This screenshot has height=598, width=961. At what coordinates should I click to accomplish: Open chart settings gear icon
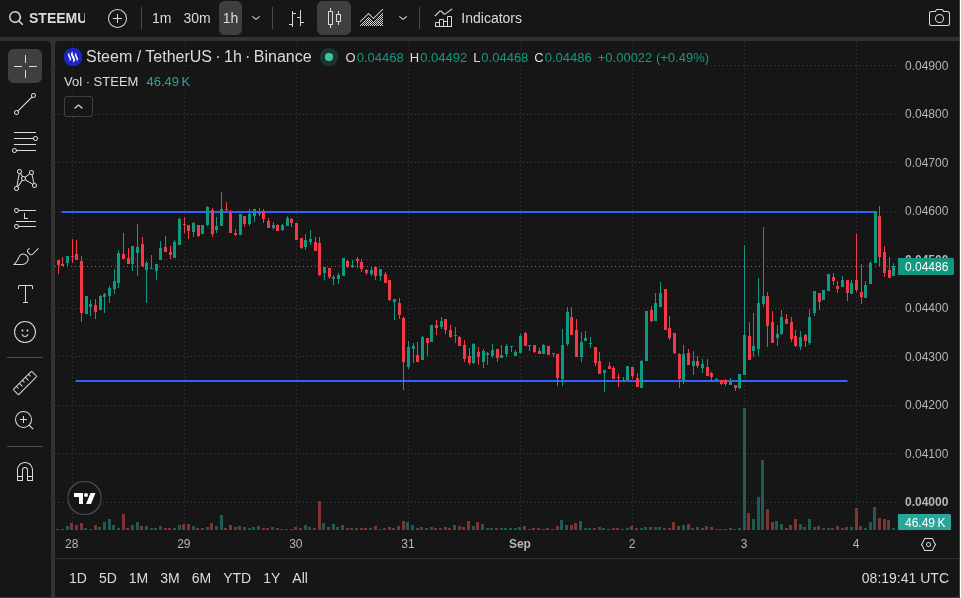[929, 544]
